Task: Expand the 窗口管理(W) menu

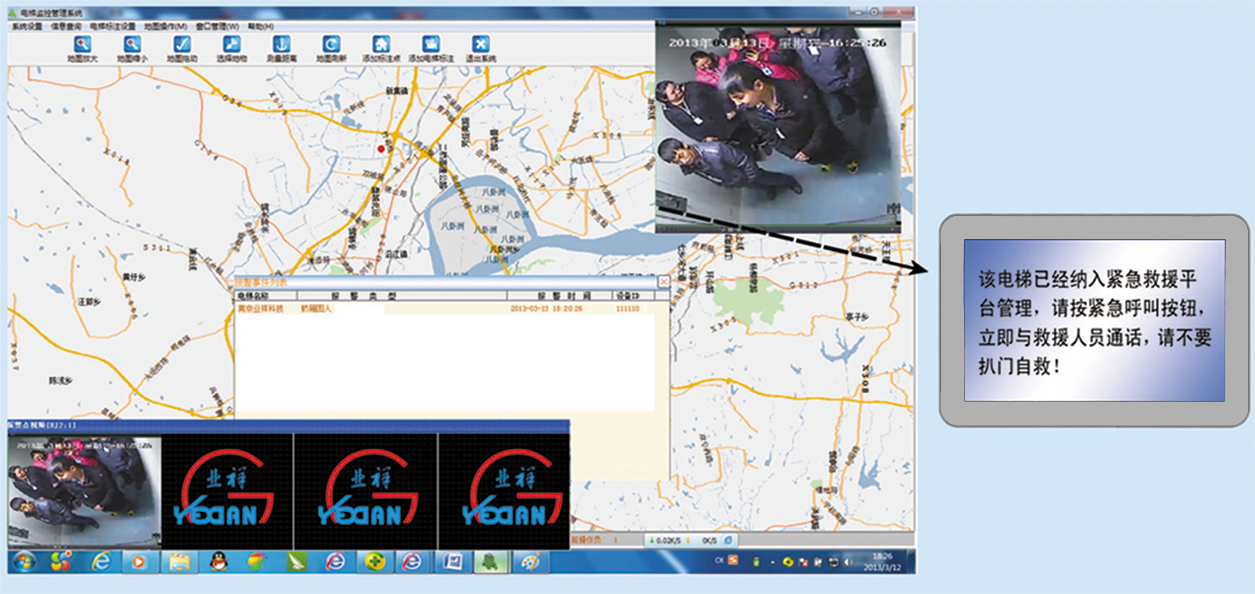Action: 217,26
